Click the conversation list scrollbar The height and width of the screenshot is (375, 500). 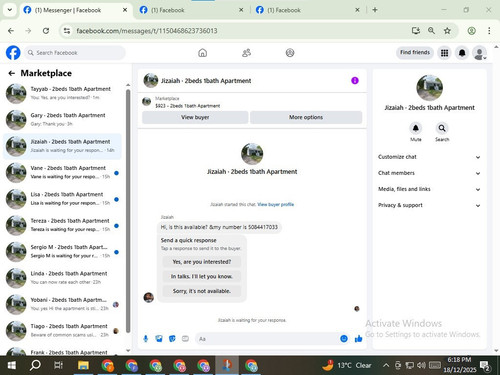(x=128, y=210)
